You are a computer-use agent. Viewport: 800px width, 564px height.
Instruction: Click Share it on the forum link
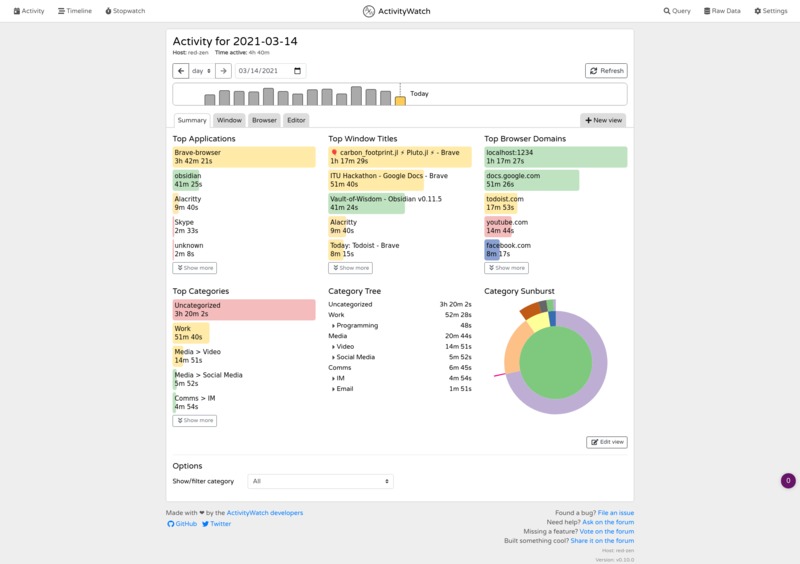point(602,541)
